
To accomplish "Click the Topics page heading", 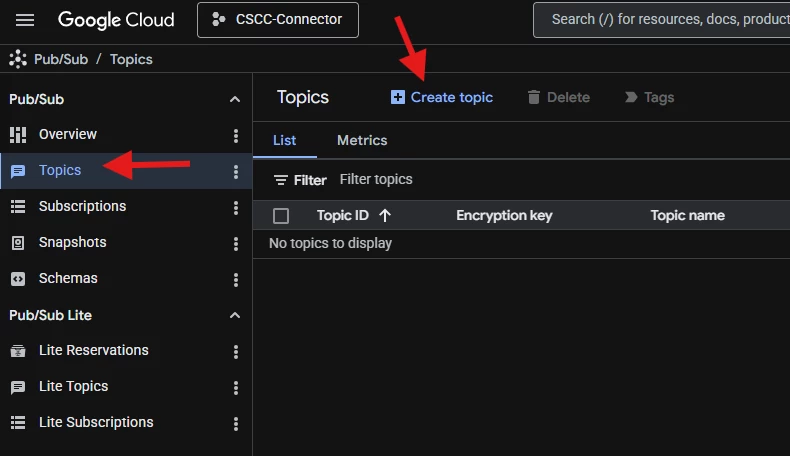I will pos(303,97).
